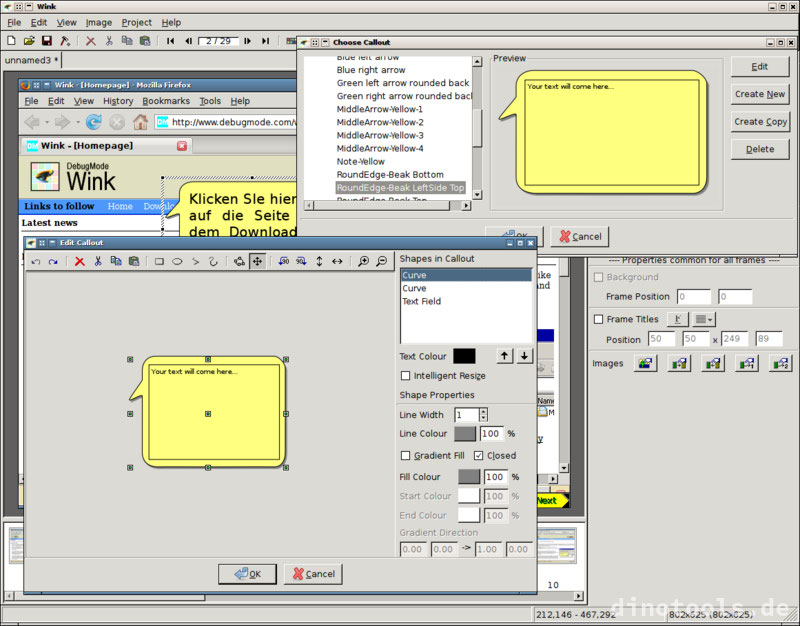Cancel the Edit Callout dialog

click(313, 574)
